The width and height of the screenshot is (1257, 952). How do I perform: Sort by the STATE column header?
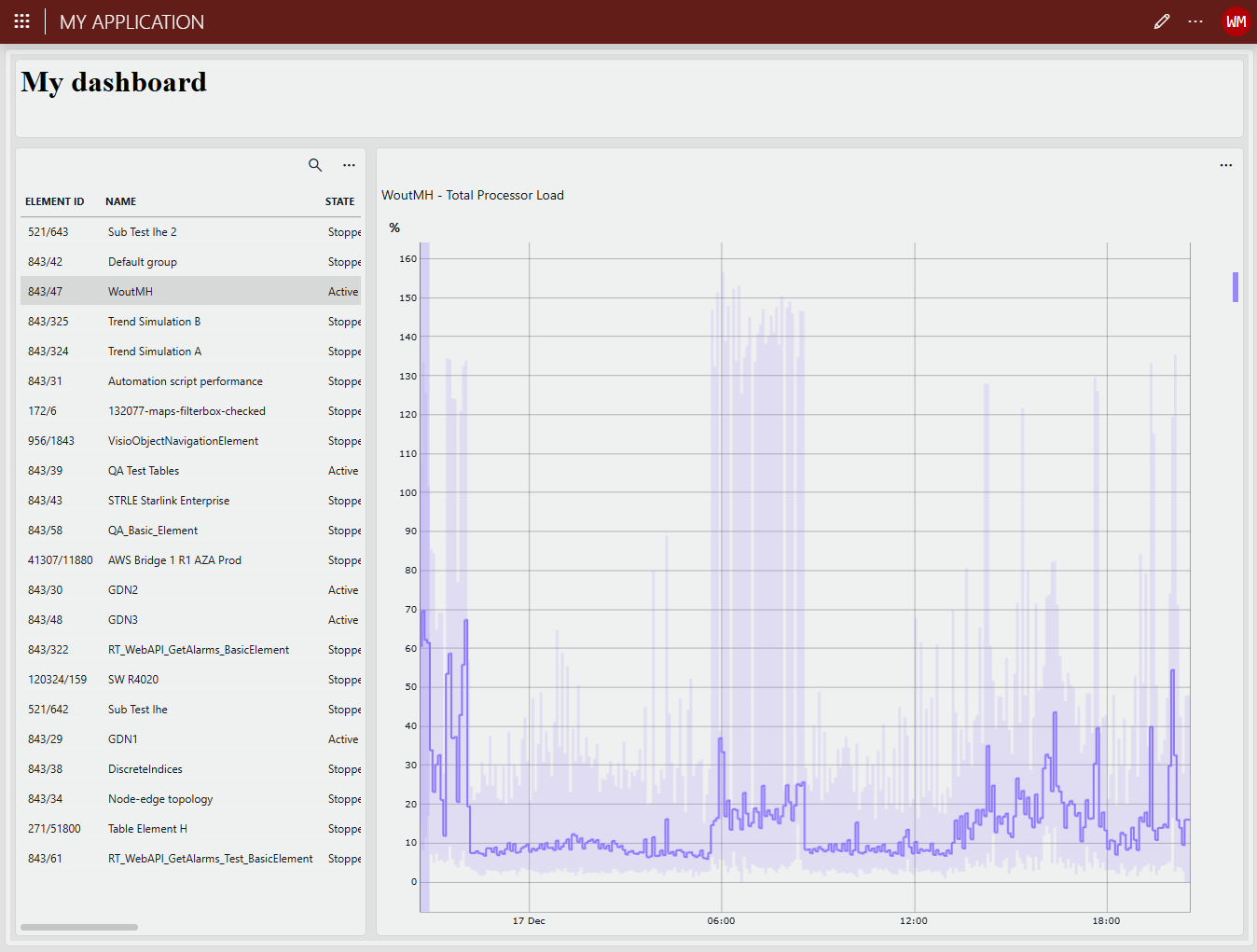339,201
